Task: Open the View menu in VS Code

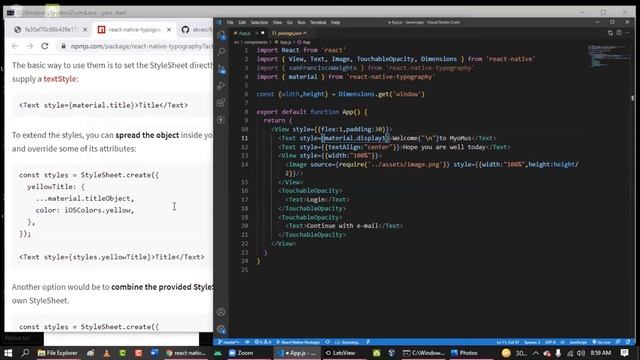Action: point(277,22)
